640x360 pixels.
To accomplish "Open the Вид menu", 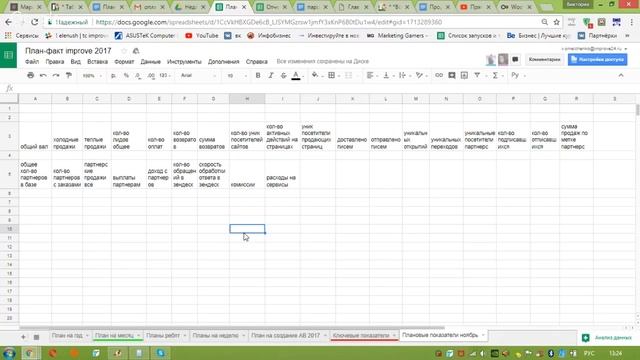I will [x=76, y=62].
